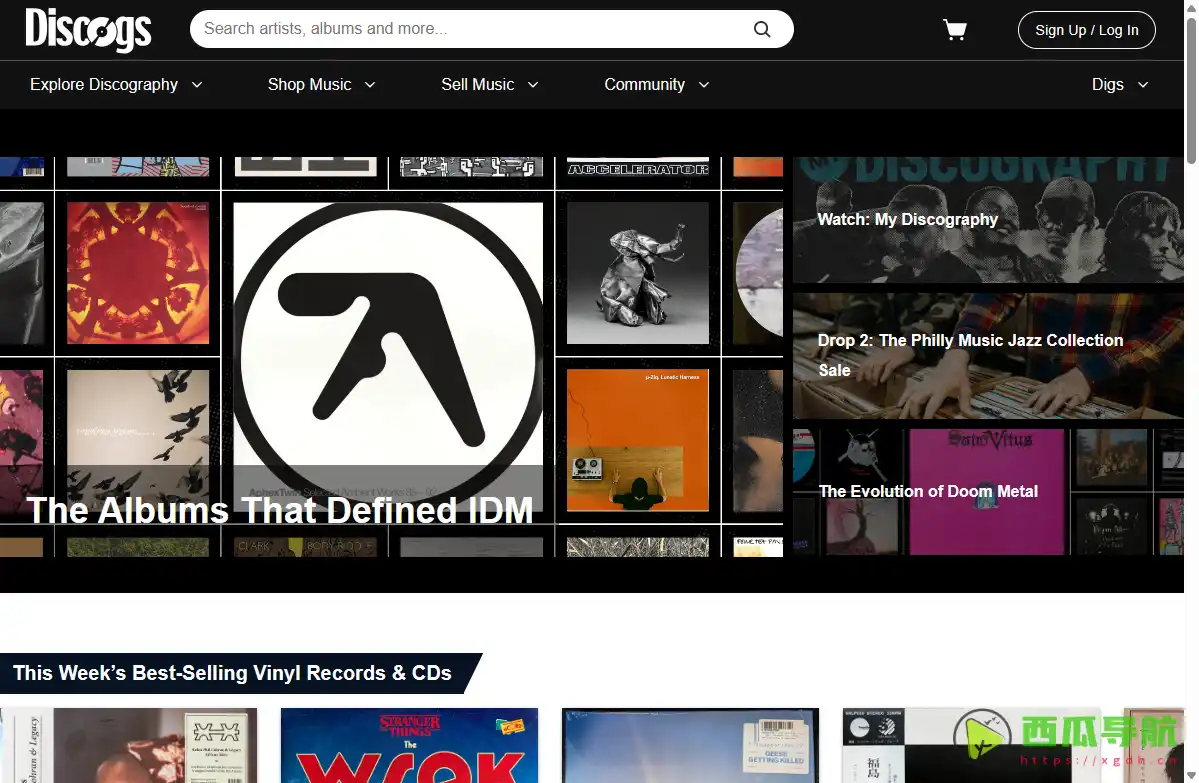Image resolution: width=1199 pixels, height=783 pixels.
Task: Click the page vertical scrollbar
Action: tap(1190, 90)
